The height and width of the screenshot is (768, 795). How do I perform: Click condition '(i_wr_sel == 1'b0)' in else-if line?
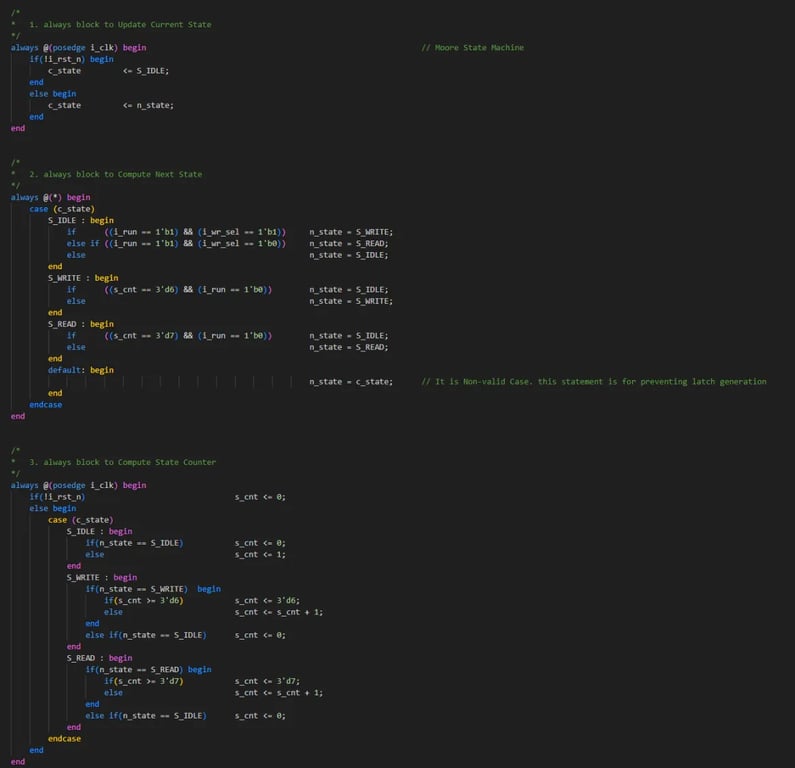242,244
